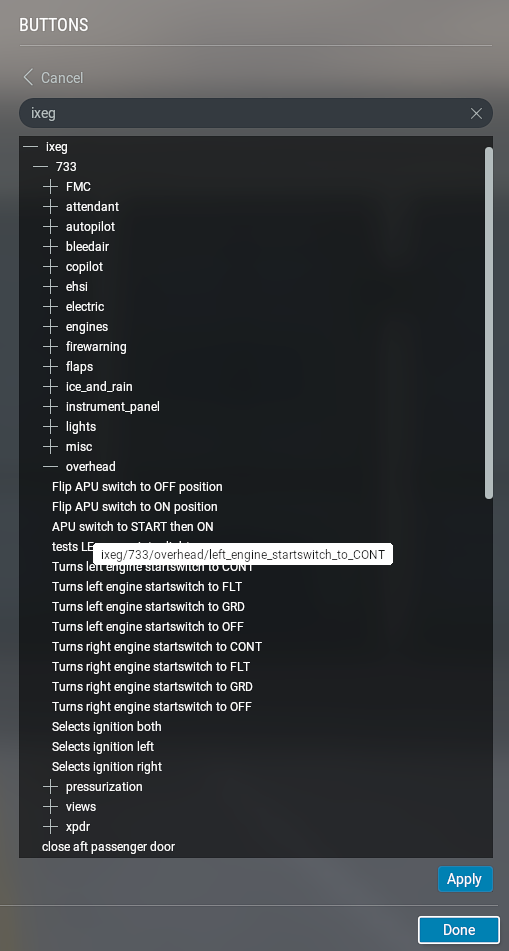The width and height of the screenshot is (509, 951).
Task: Select APU switch to START then ON
Action: [133, 527]
